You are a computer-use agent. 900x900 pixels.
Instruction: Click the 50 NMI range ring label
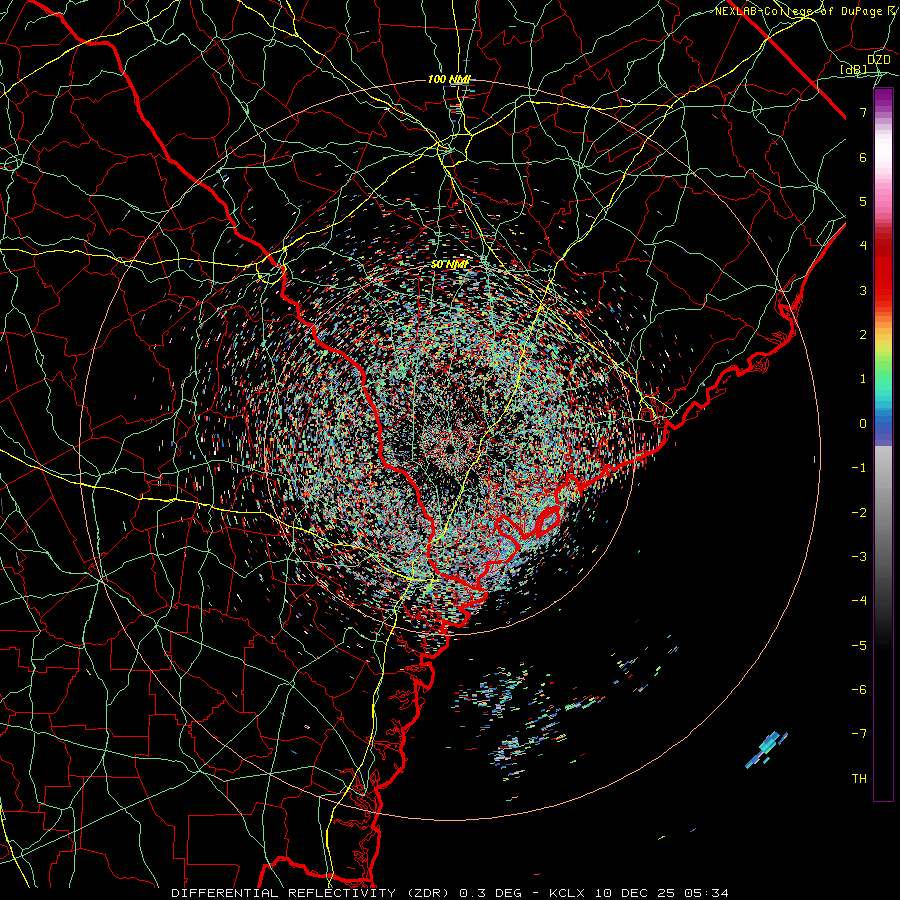(x=449, y=265)
